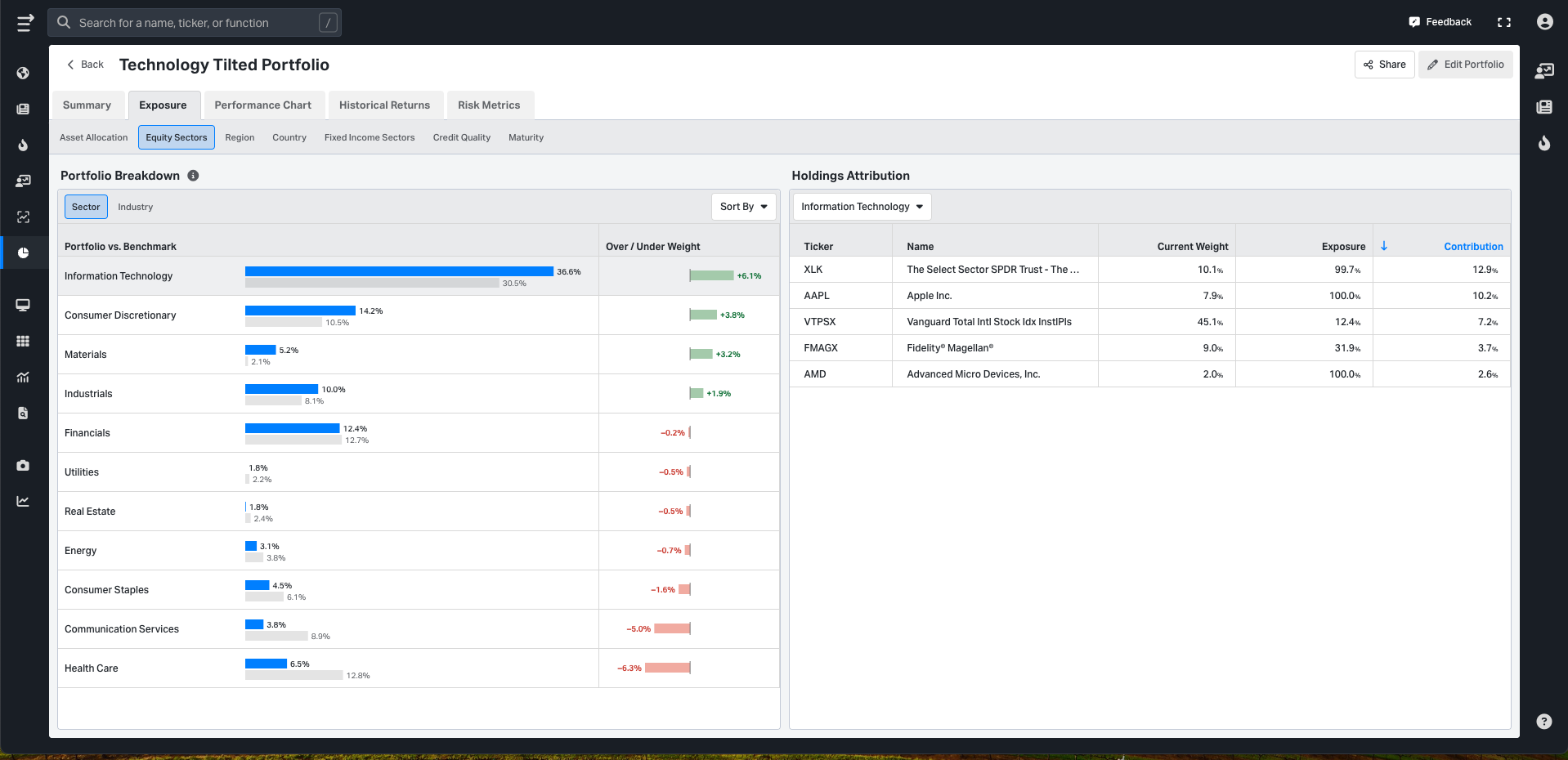Toggle sort order on the Contribution column

(1472, 246)
